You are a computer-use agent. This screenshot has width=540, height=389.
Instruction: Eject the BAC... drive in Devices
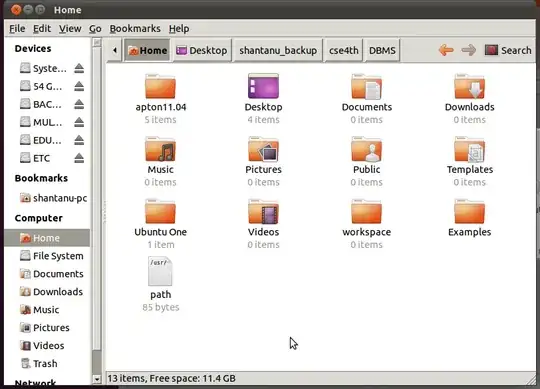tap(79, 104)
